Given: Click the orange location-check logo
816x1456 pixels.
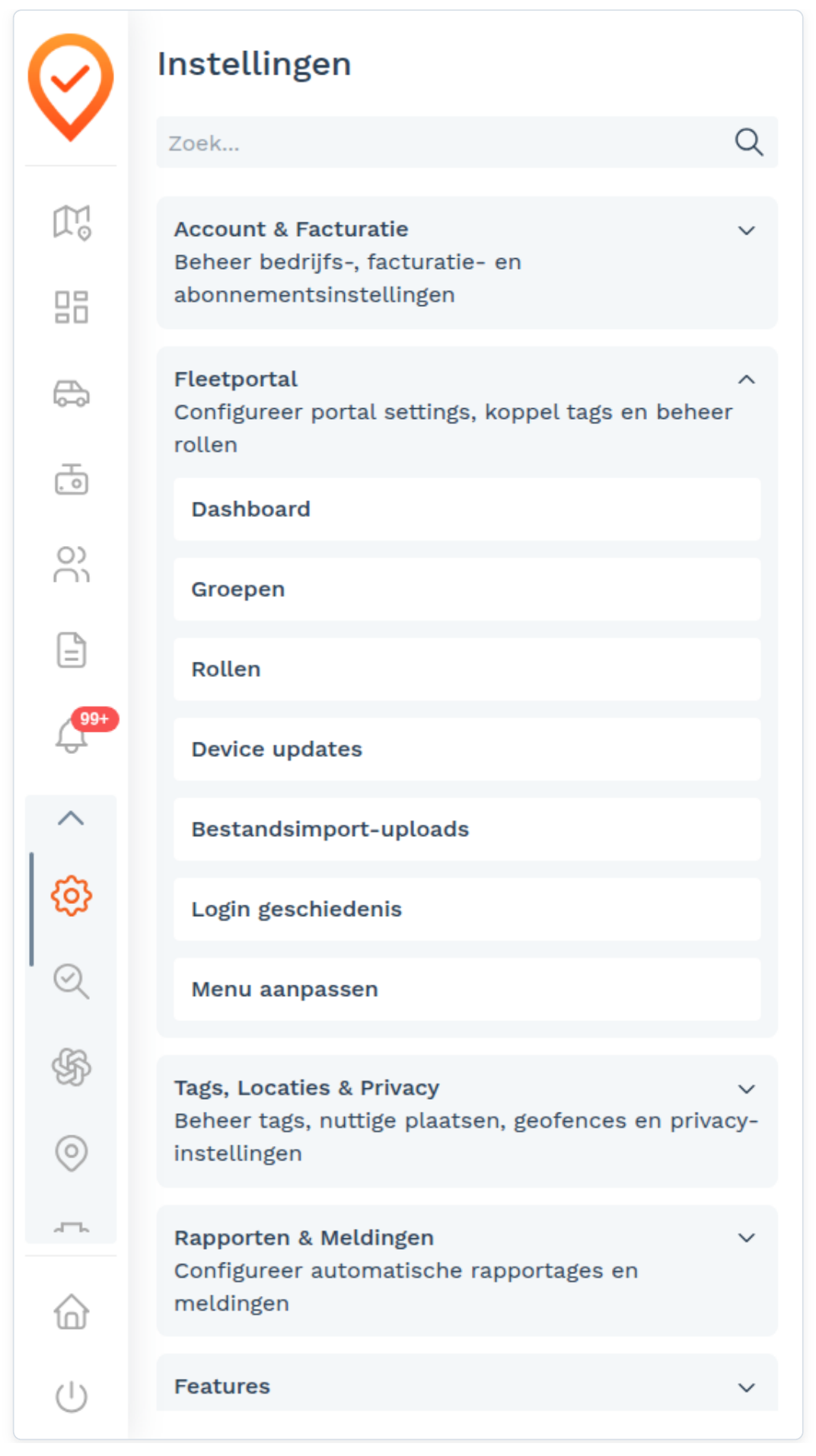Looking at the screenshot, I should [71, 87].
